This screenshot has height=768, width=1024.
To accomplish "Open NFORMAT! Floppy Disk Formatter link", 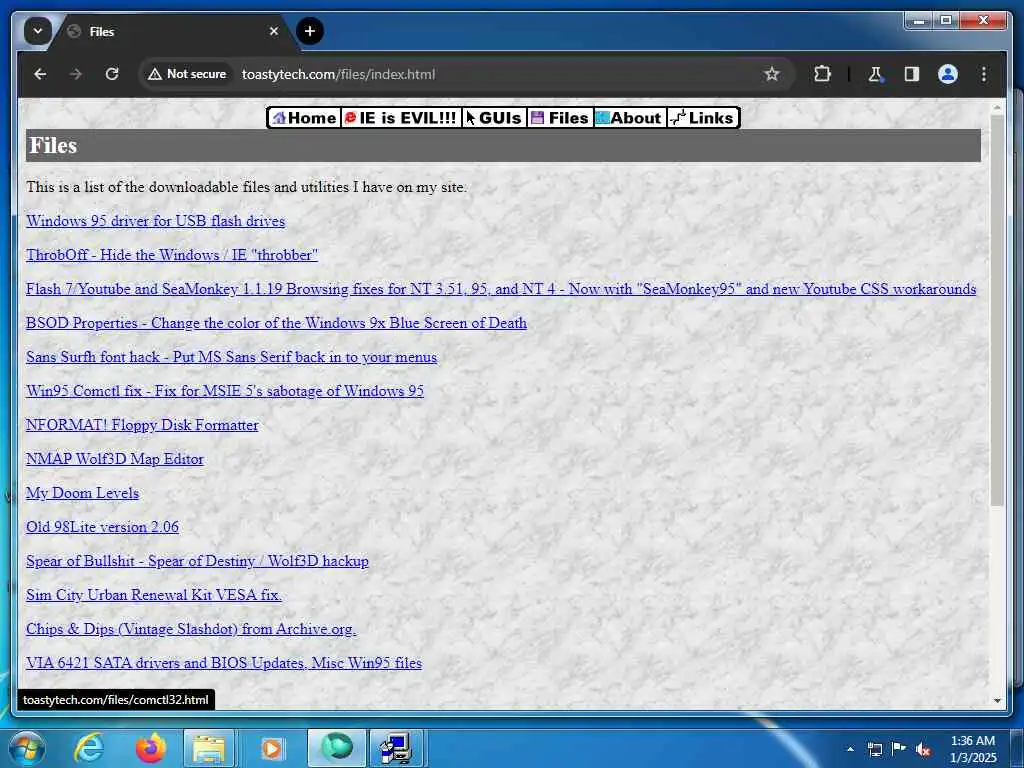I will pyautogui.click(x=142, y=424).
